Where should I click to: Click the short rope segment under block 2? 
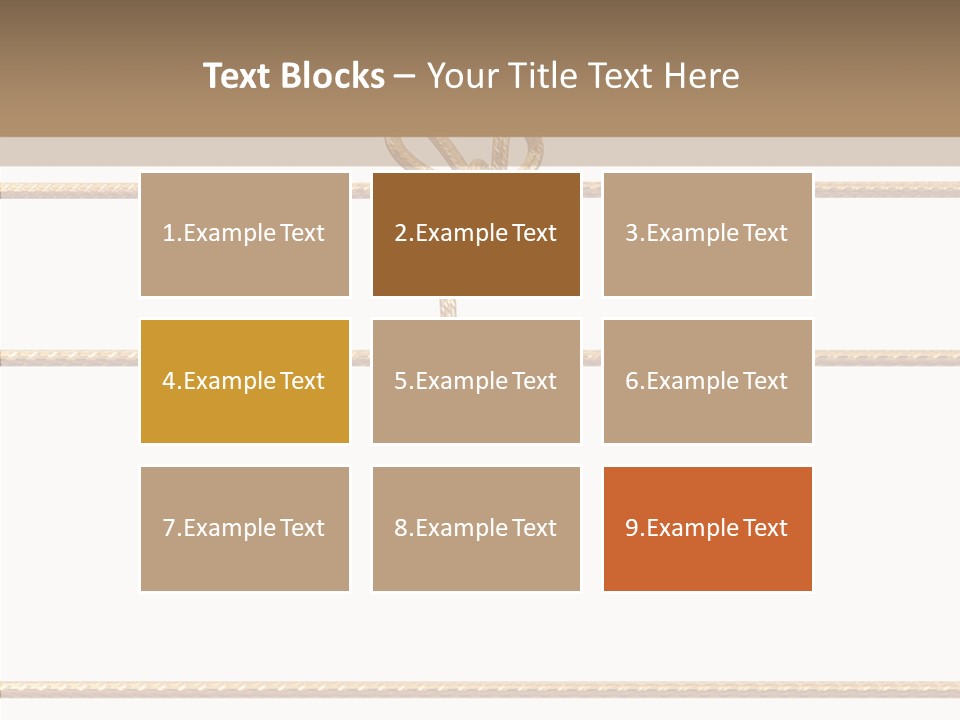tap(448, 308)
